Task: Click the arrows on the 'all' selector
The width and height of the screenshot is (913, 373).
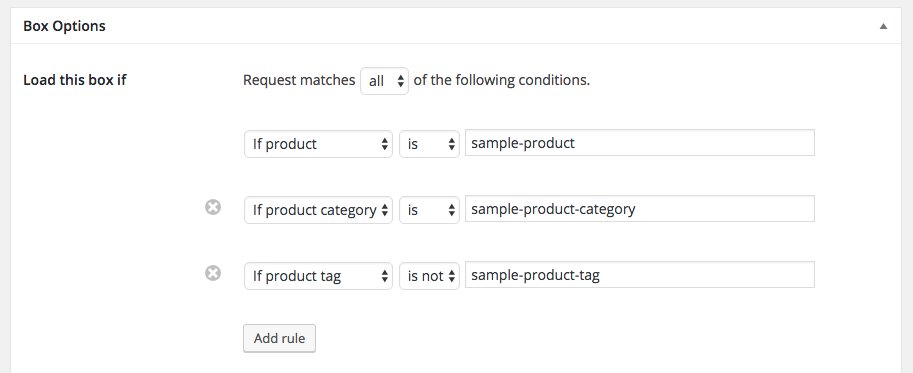Action: pyautogui.click(x=401, y=81)
